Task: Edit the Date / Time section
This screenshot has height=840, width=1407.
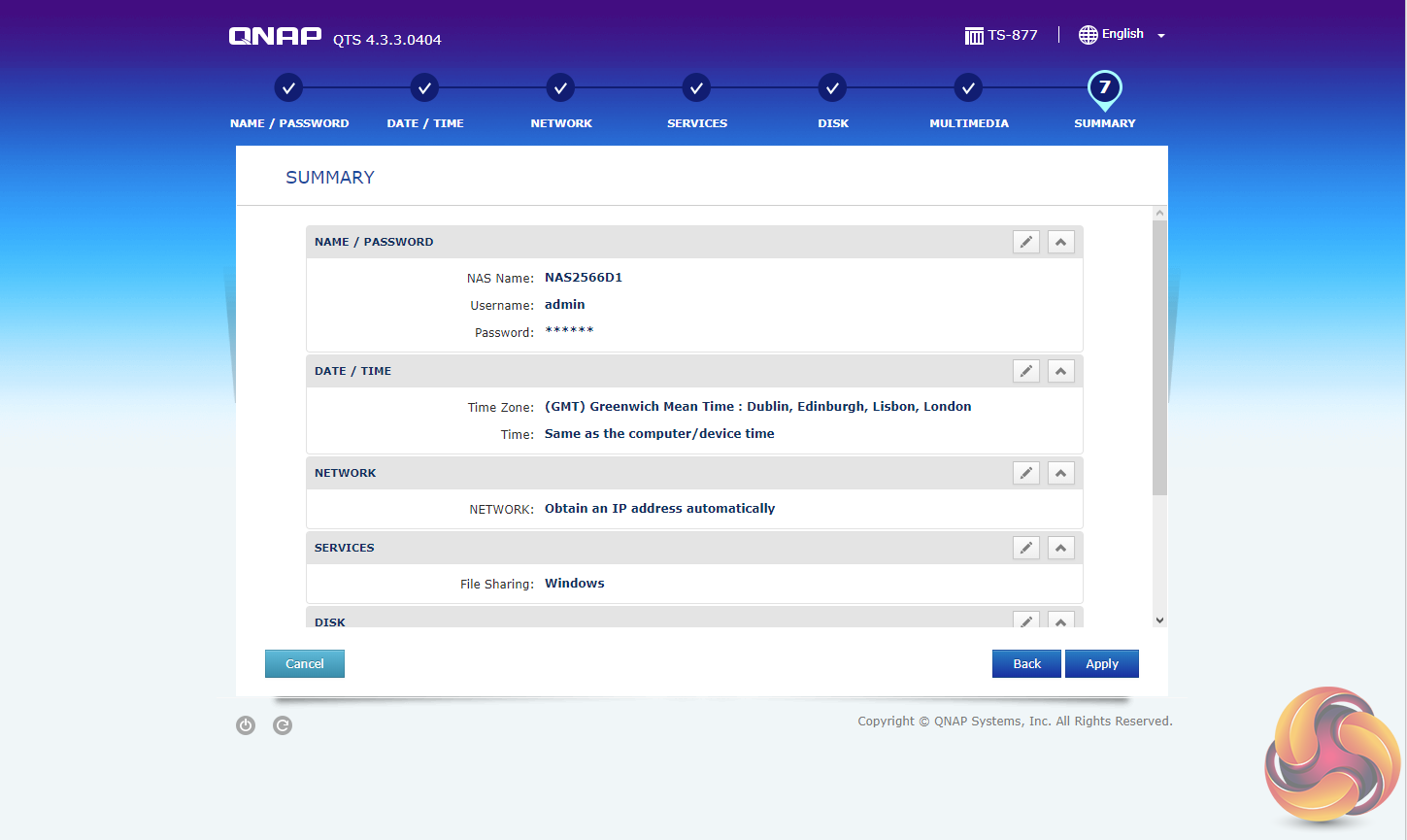Action: (x=1026, y=371)
